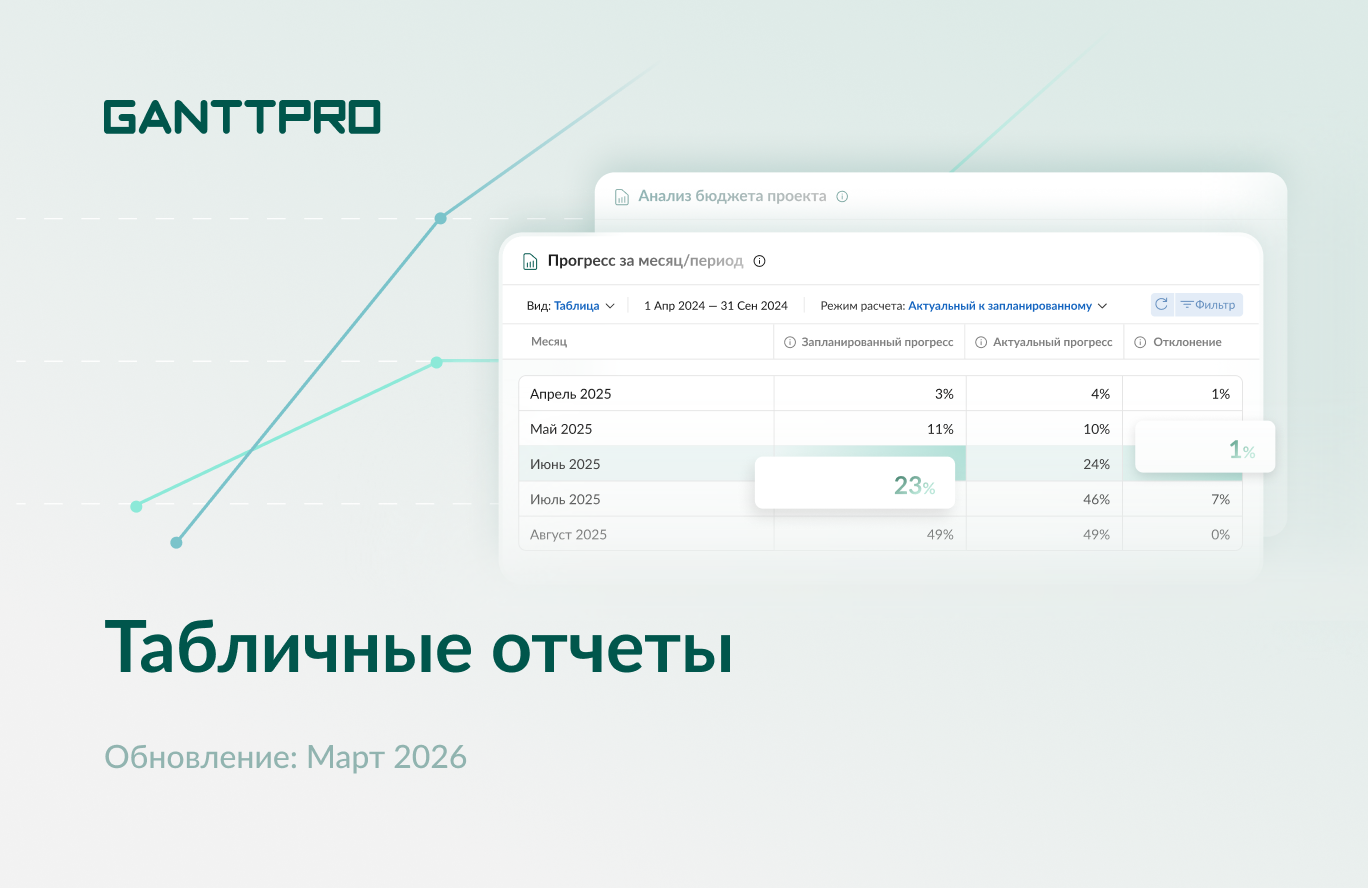Viewport: 1368px width, 888px height.
Task: Click the info icon on Отклонение column
Action: (1140, 341)
